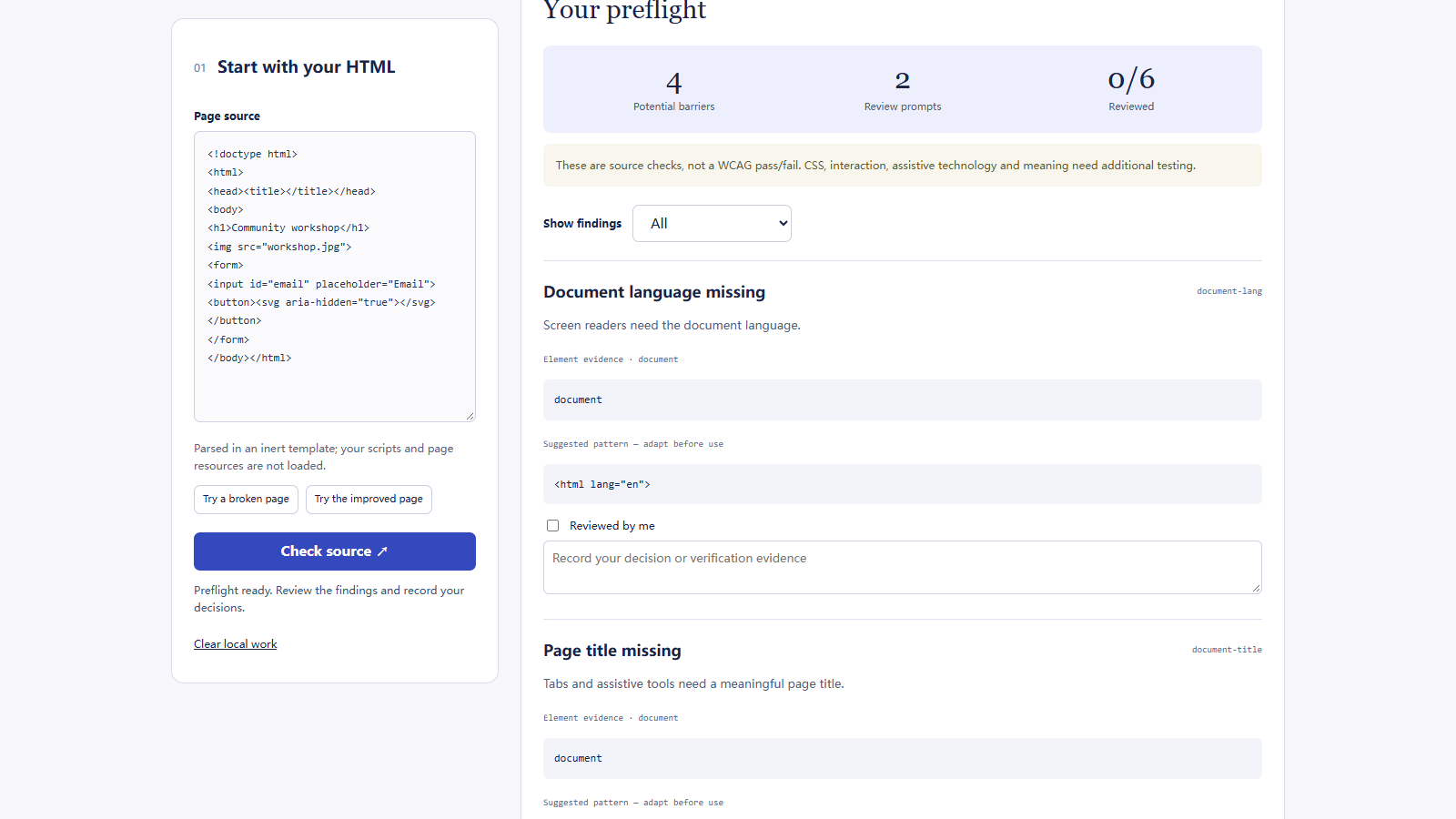Click the Start with your HTML heading
This screenshot has width=1456, height=819.
point(306,67)
